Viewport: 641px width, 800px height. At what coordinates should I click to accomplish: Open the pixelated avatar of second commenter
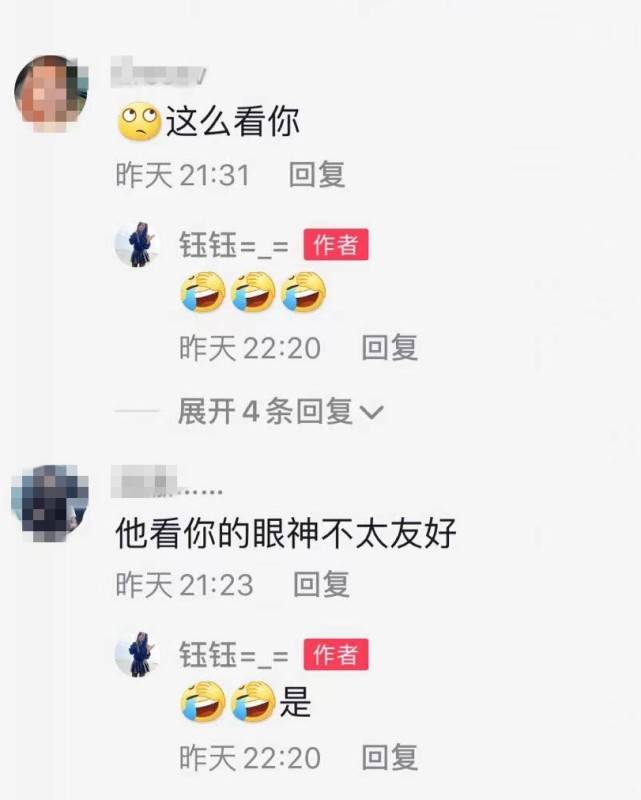click(x=50, y=503)
